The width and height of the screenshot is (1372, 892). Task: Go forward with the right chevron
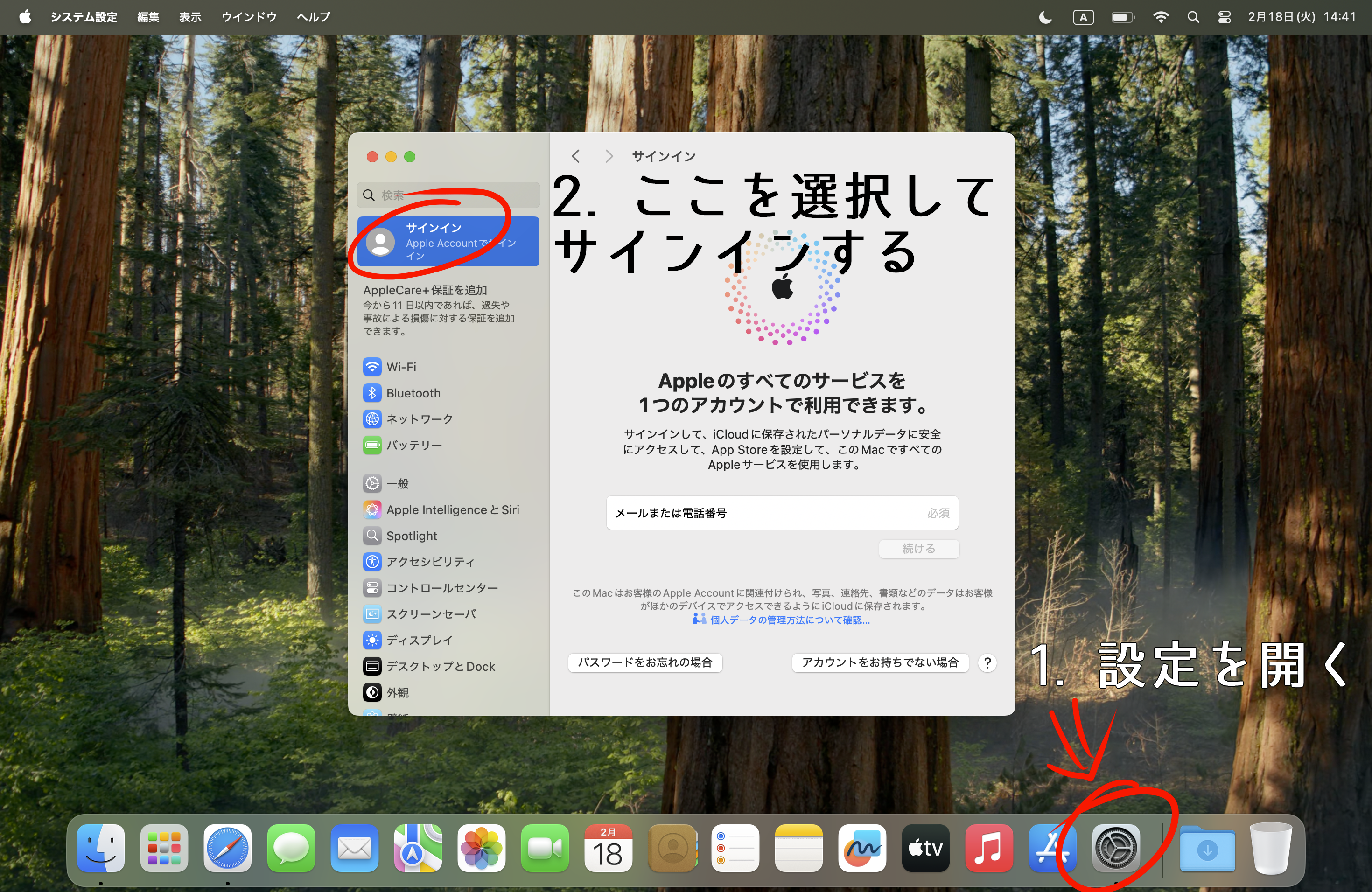click(609, 156)
